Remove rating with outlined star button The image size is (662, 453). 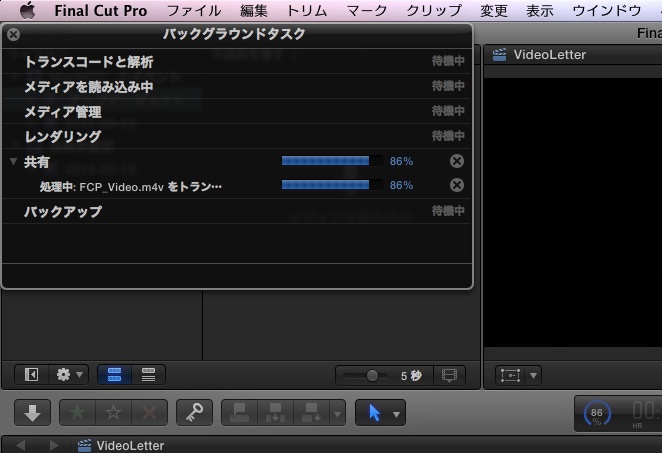[113, 412]
